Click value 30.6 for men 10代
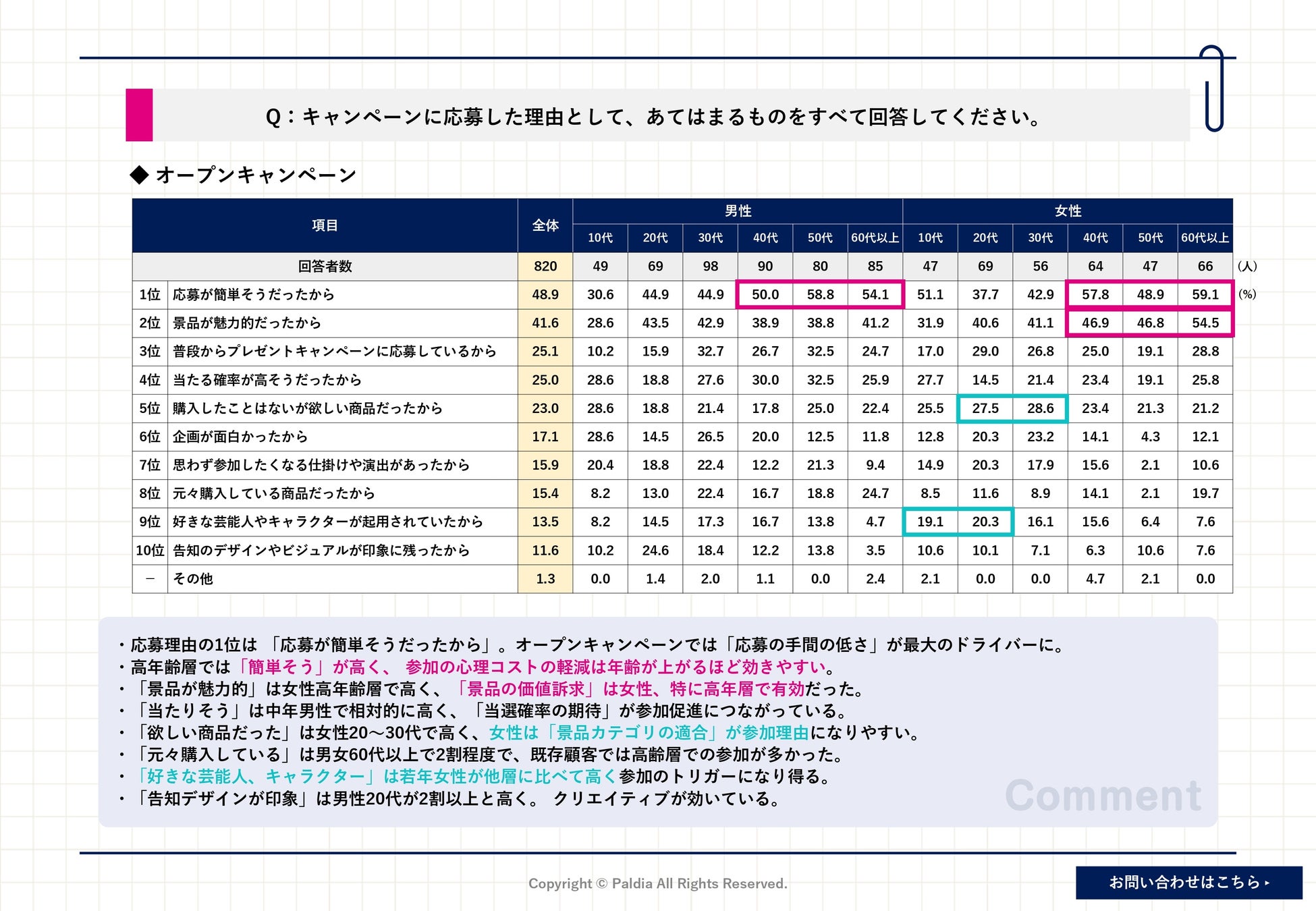This screenshot has height=911, width=1316. click(600, 295)
